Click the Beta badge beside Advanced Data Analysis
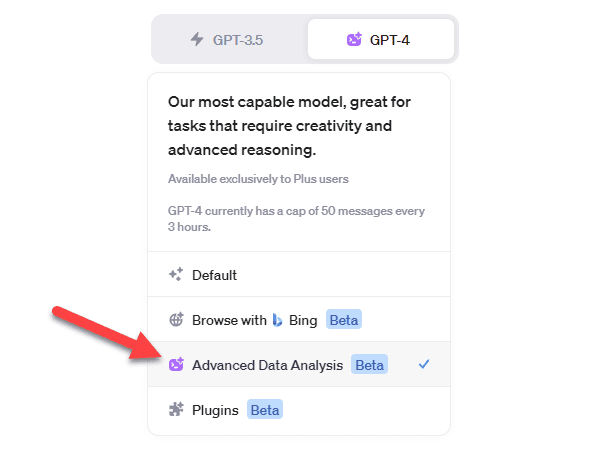 (369, 364)
